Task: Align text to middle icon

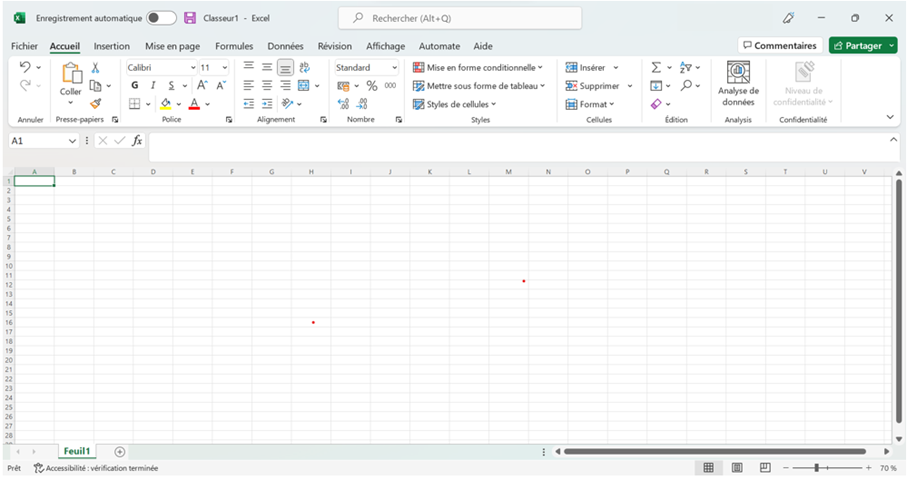Action: (267, 67)
